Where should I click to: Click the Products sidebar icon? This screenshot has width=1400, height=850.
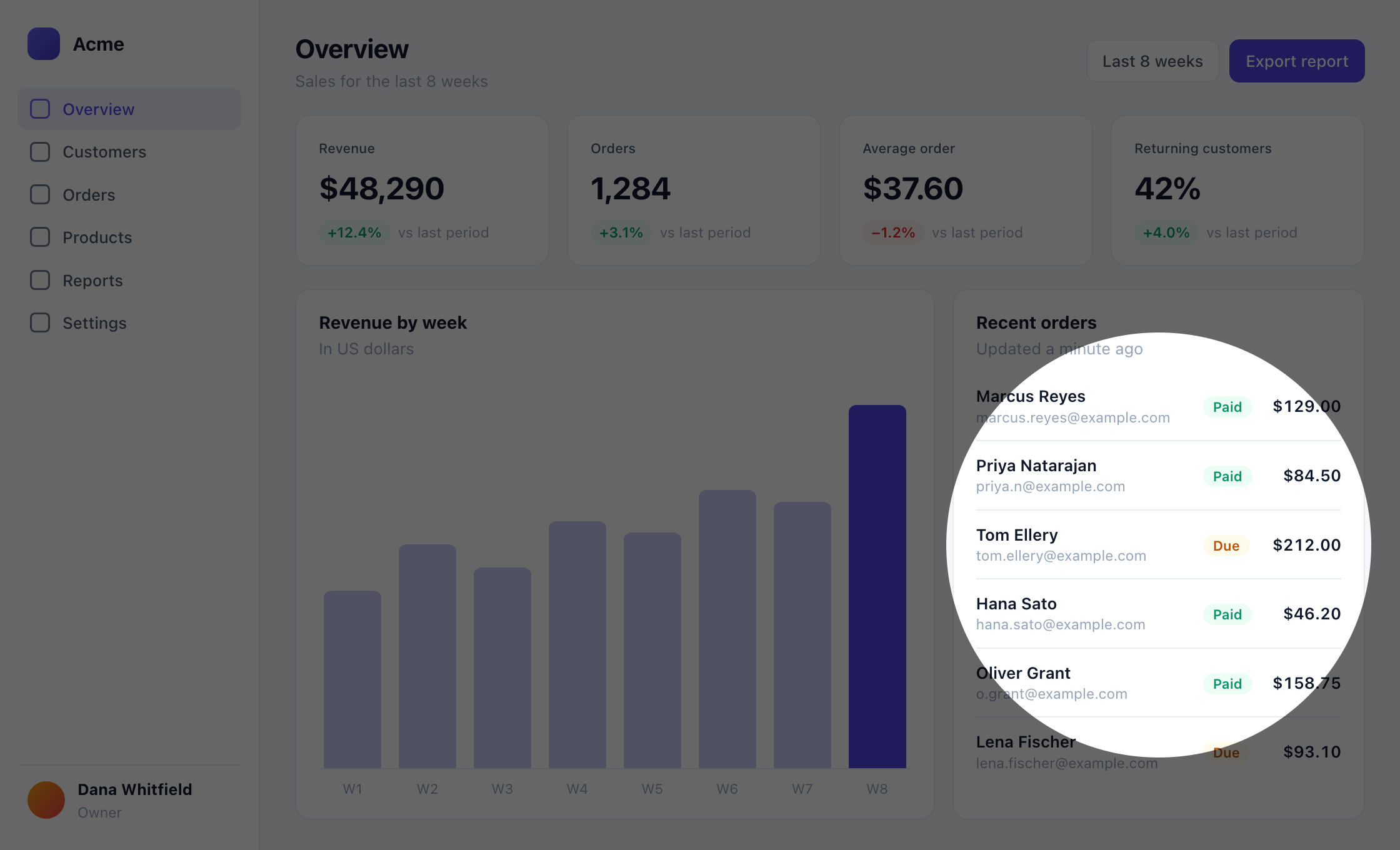[x=40, y=237]
